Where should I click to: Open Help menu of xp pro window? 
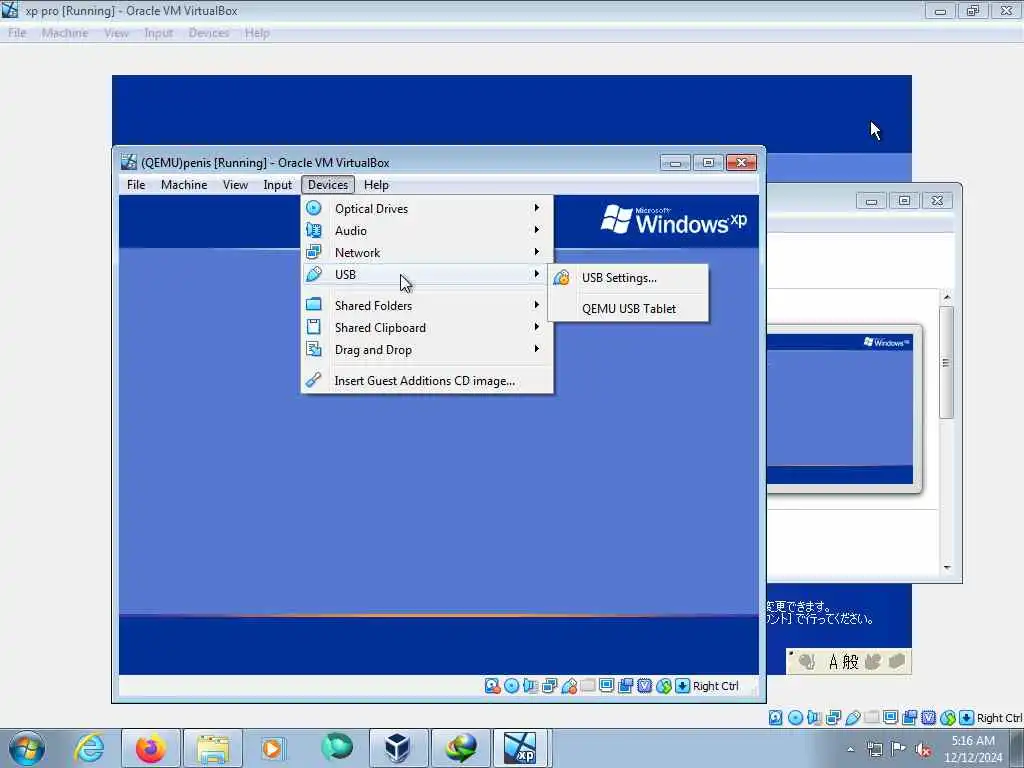tap(257, 33)
